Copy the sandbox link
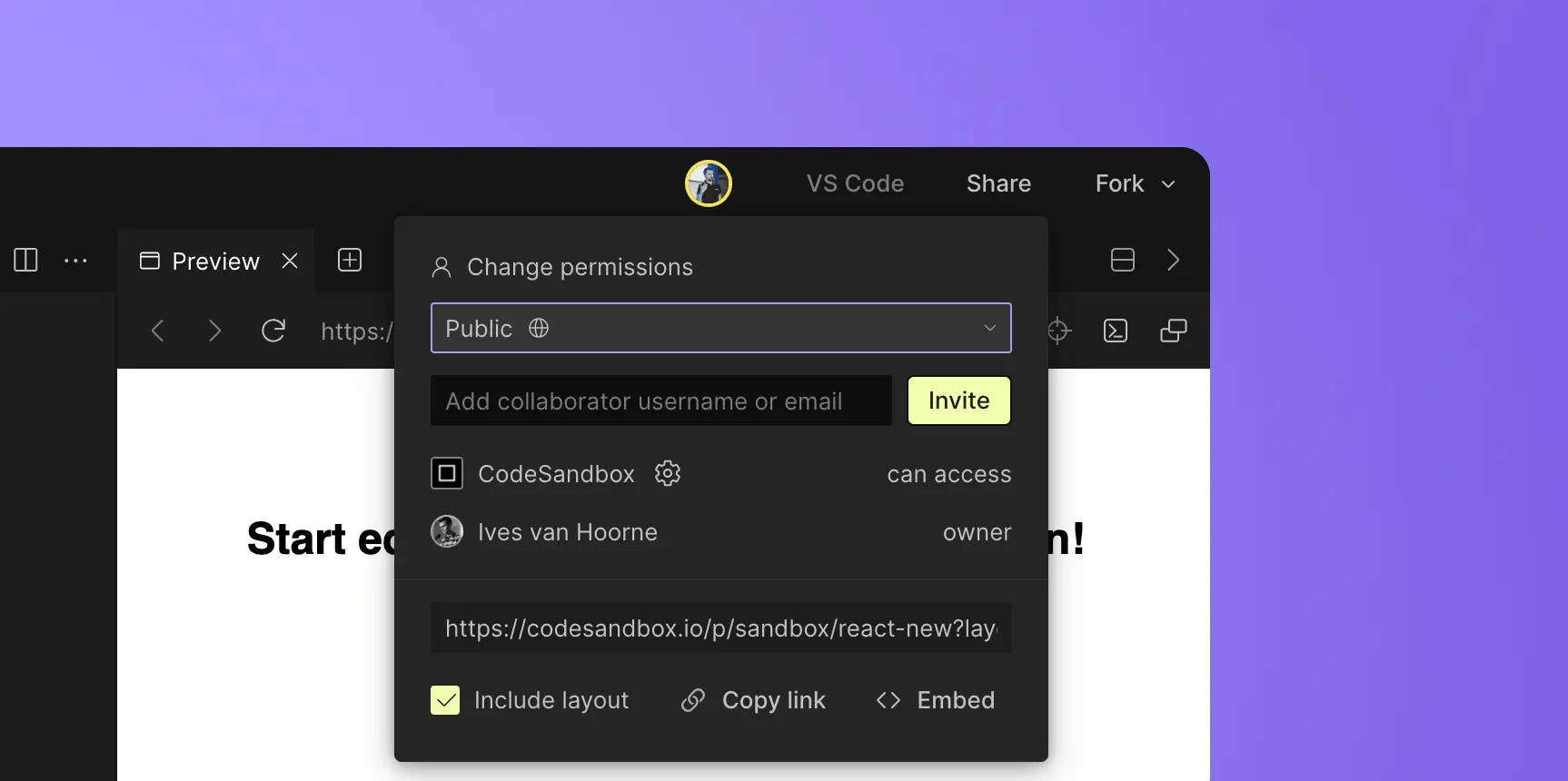 click(x=754, y=700)
